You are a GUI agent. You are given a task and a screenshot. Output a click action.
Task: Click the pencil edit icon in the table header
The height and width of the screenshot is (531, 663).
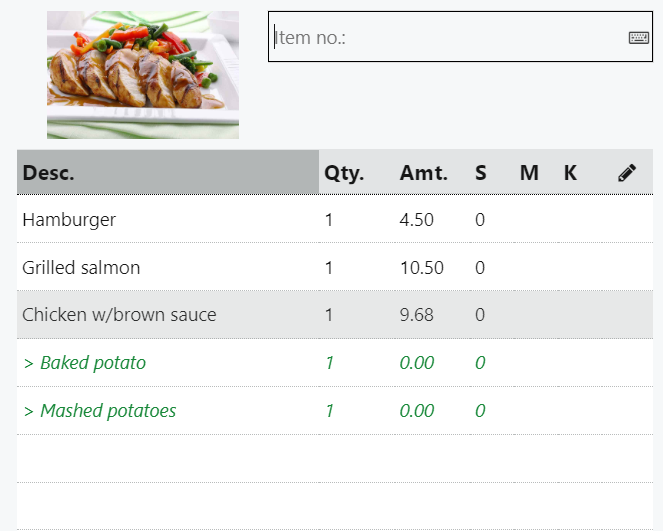(x=627, y=173)
